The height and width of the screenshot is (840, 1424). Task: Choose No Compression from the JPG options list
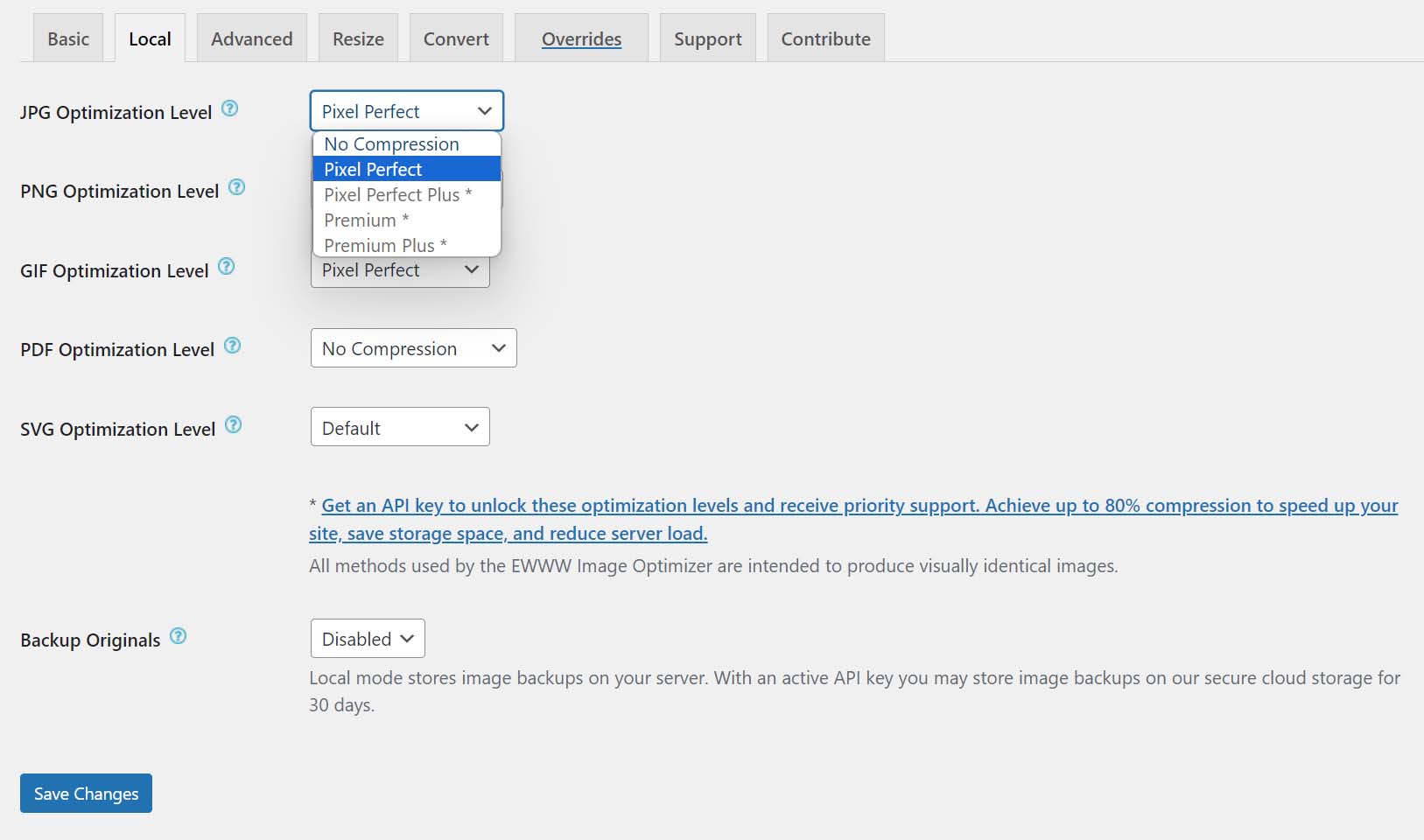[390, 143]
